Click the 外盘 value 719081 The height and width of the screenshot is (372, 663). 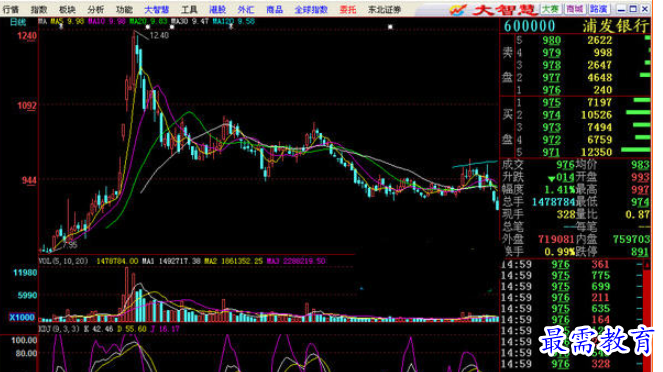click(556, 239)
